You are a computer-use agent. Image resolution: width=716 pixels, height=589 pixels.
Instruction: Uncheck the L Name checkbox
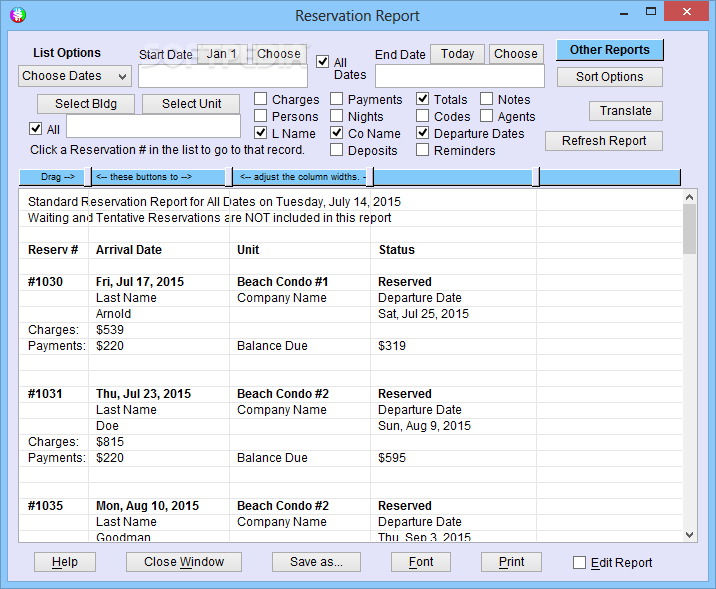point(260,133)
